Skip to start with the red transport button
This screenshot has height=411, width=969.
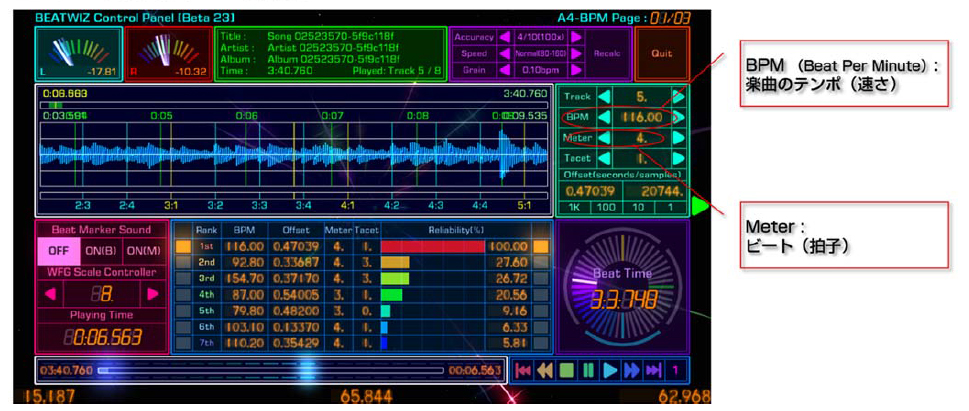[523, 370]
